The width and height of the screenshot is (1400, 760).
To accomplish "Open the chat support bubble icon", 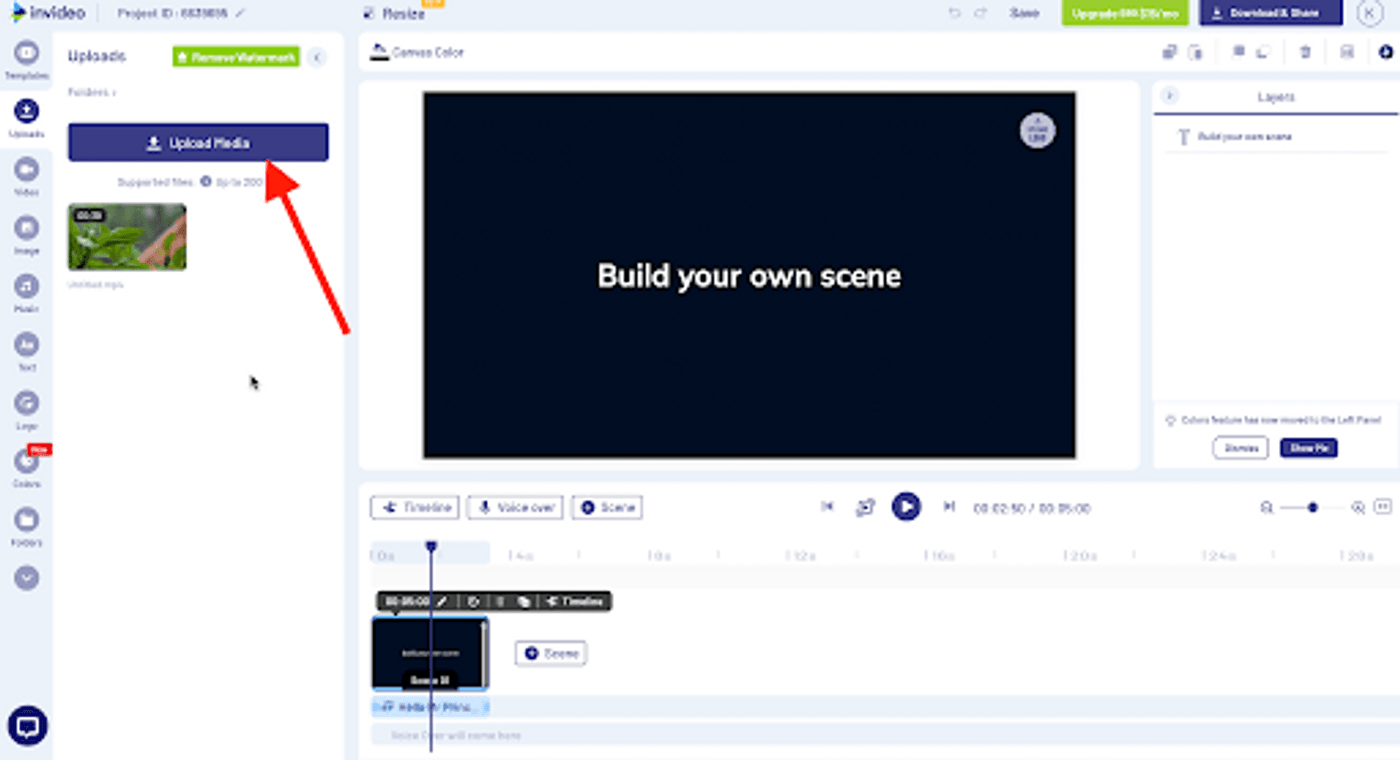I will (x=27, y=726).
